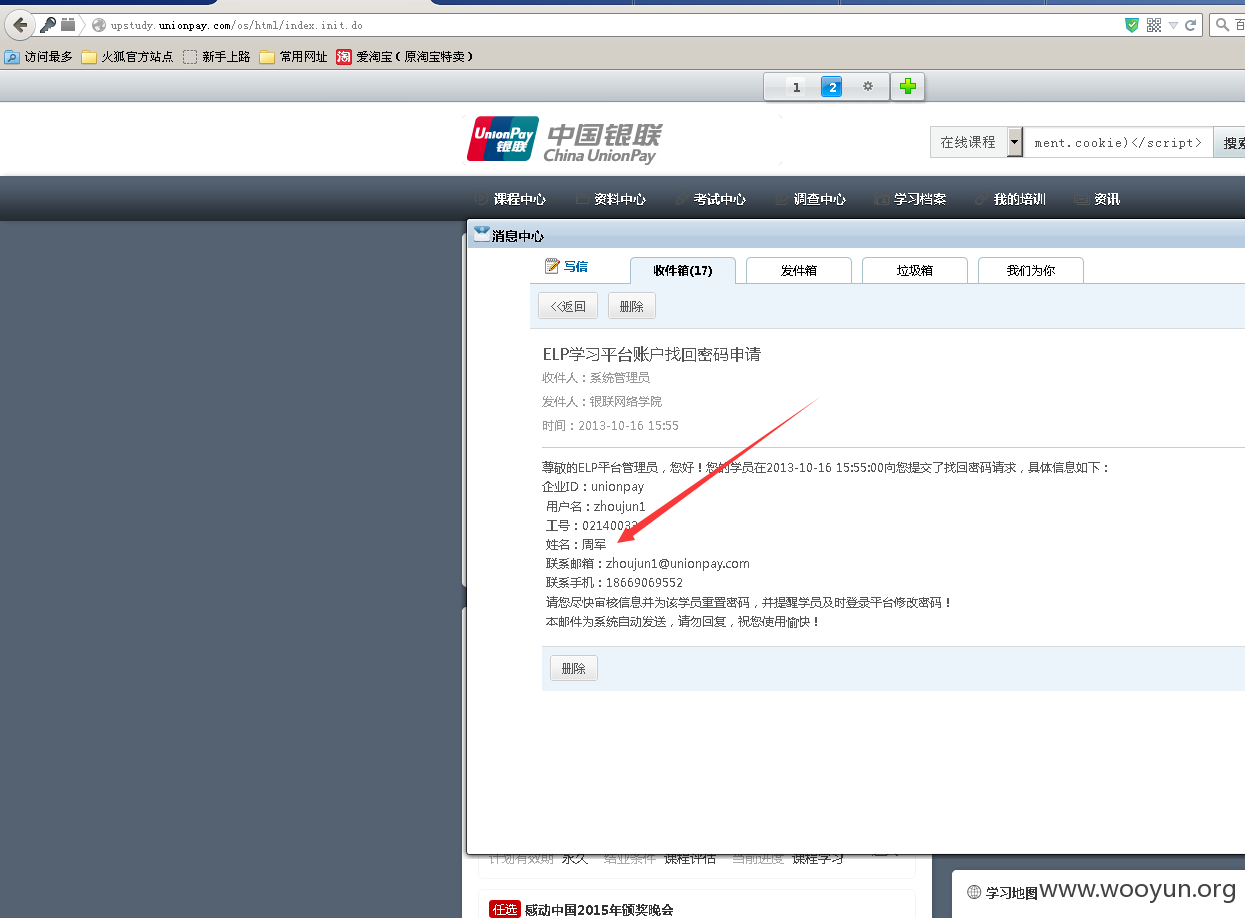Select page 1 in the toolbar switcher

796,87
